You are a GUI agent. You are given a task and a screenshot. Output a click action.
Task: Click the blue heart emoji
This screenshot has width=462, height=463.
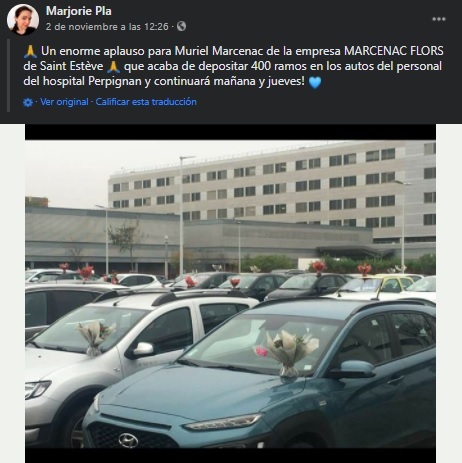315,82
